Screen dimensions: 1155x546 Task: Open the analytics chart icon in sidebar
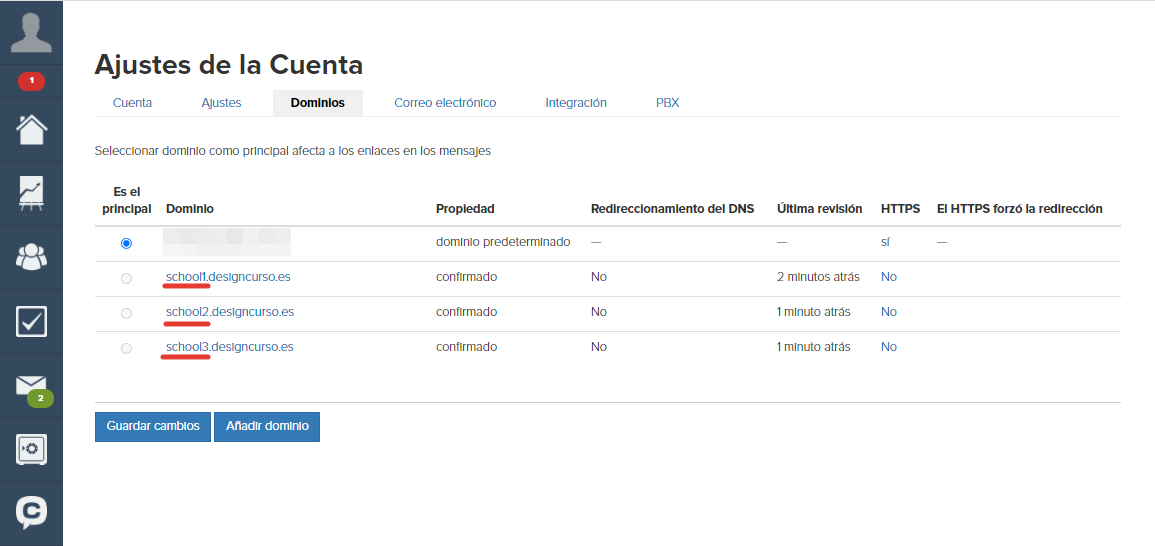tap(31, 193)
